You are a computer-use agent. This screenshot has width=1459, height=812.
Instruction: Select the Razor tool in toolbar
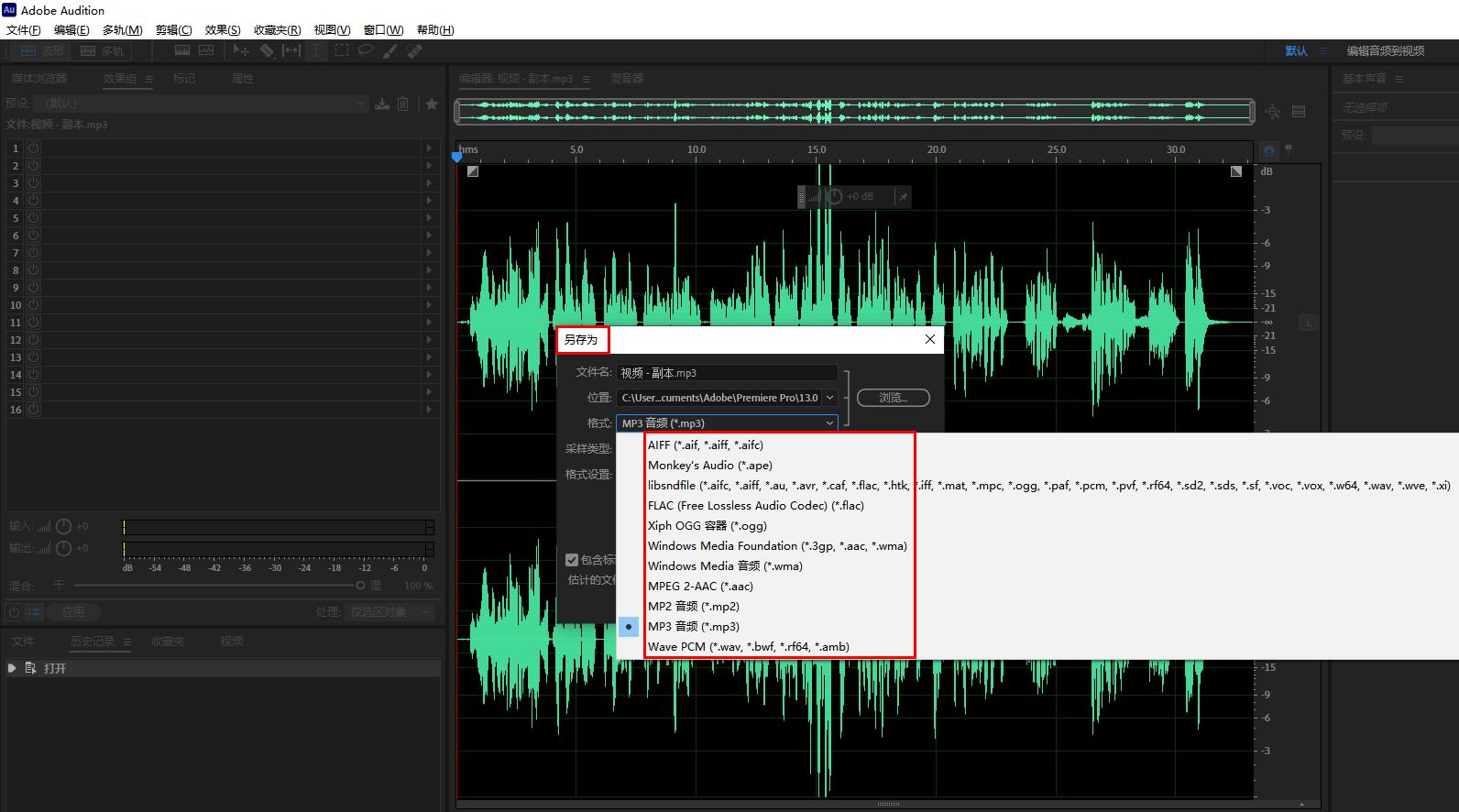pos(267,51)
